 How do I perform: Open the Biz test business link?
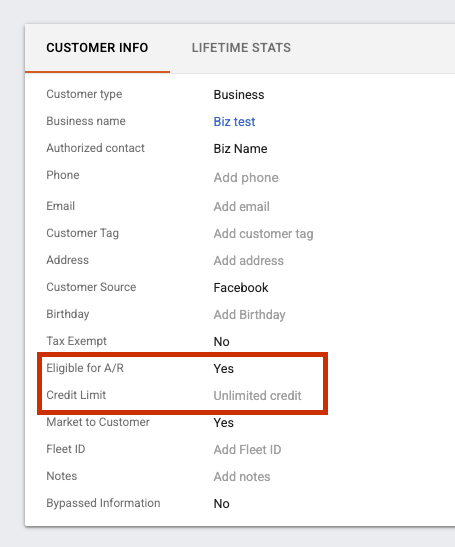234,122
